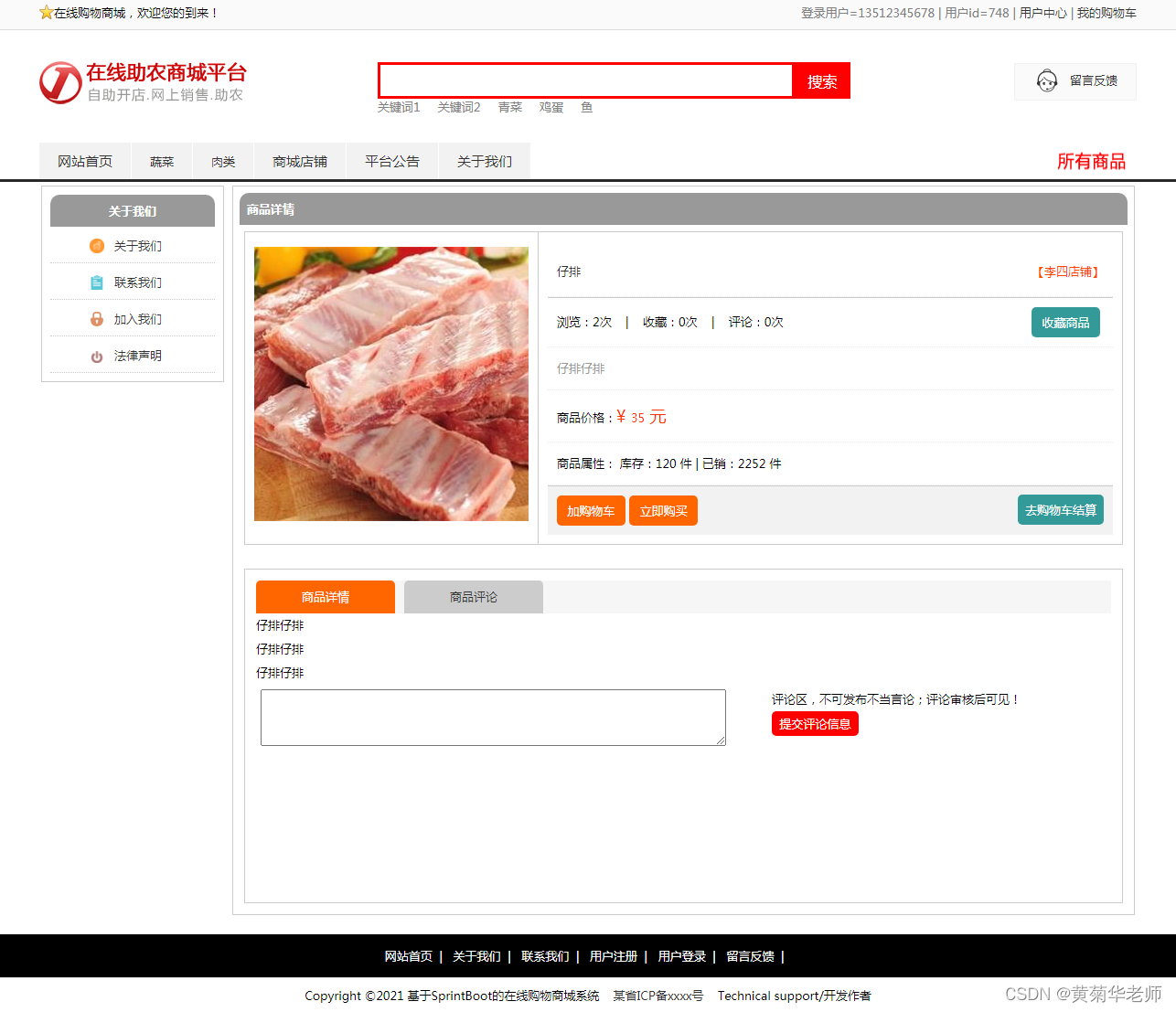Click the orange 关于我们 sidebar icon
This screenshot has width=1176, height=1012.
point(97,246)
